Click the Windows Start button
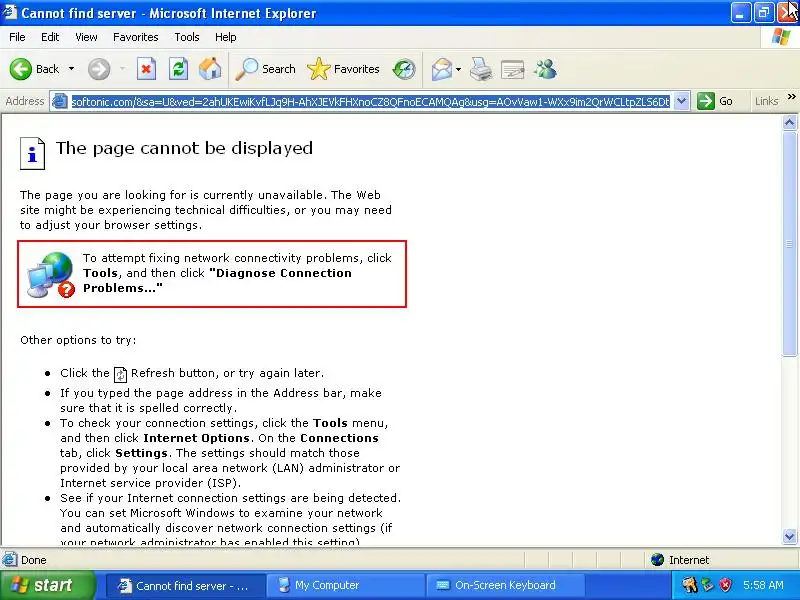The height and width of the screenshot is (600, 800). click(47, 585)
